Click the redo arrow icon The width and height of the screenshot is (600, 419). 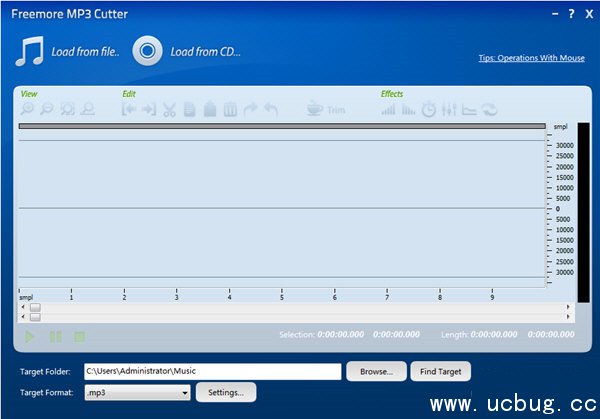[250, 110]
